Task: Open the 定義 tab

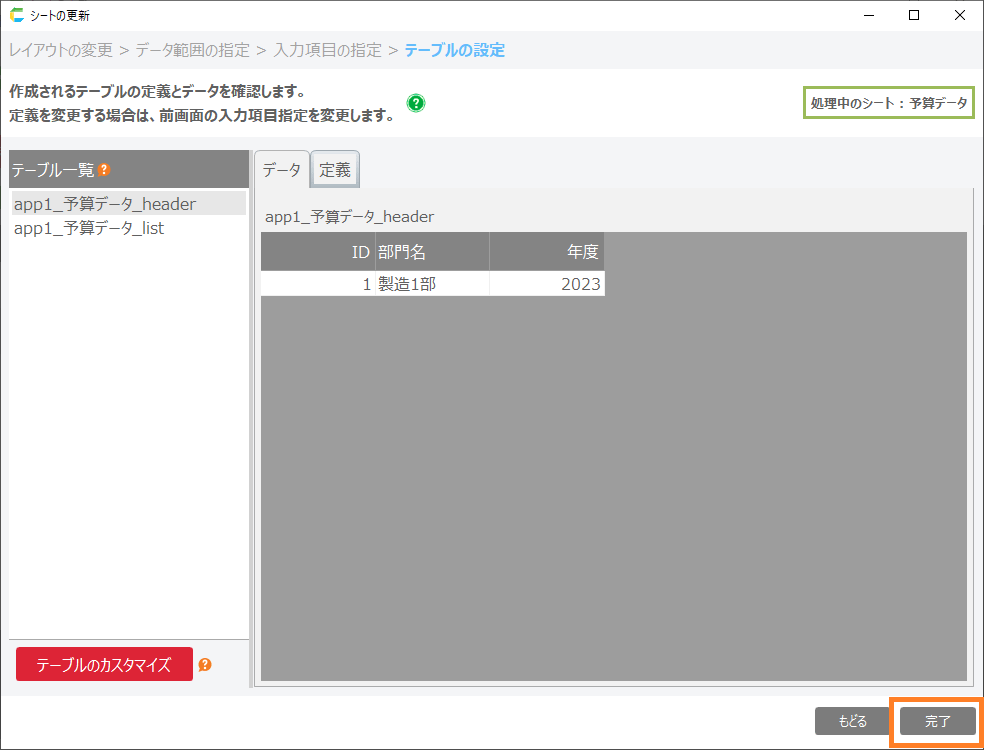Action: (335, 170)
